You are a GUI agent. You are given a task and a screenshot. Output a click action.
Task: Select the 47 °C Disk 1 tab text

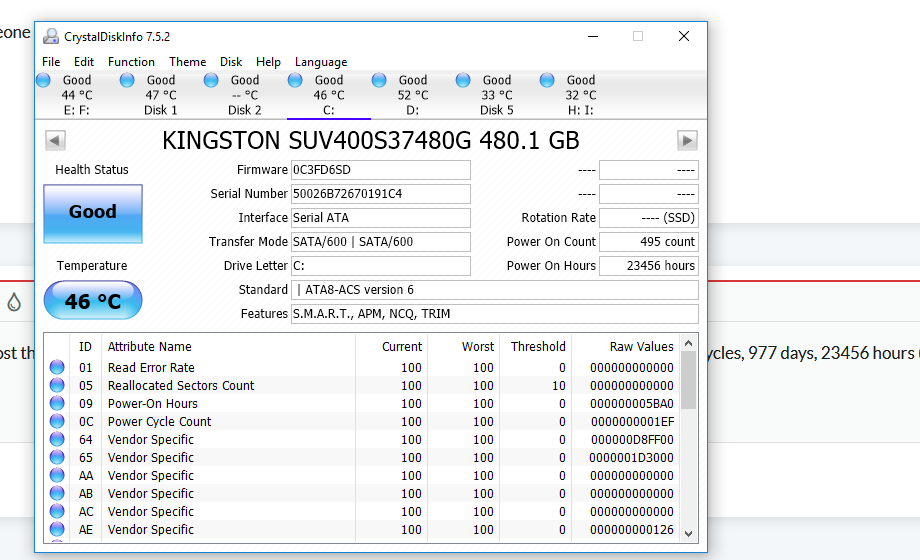click(x=161, y=95)
